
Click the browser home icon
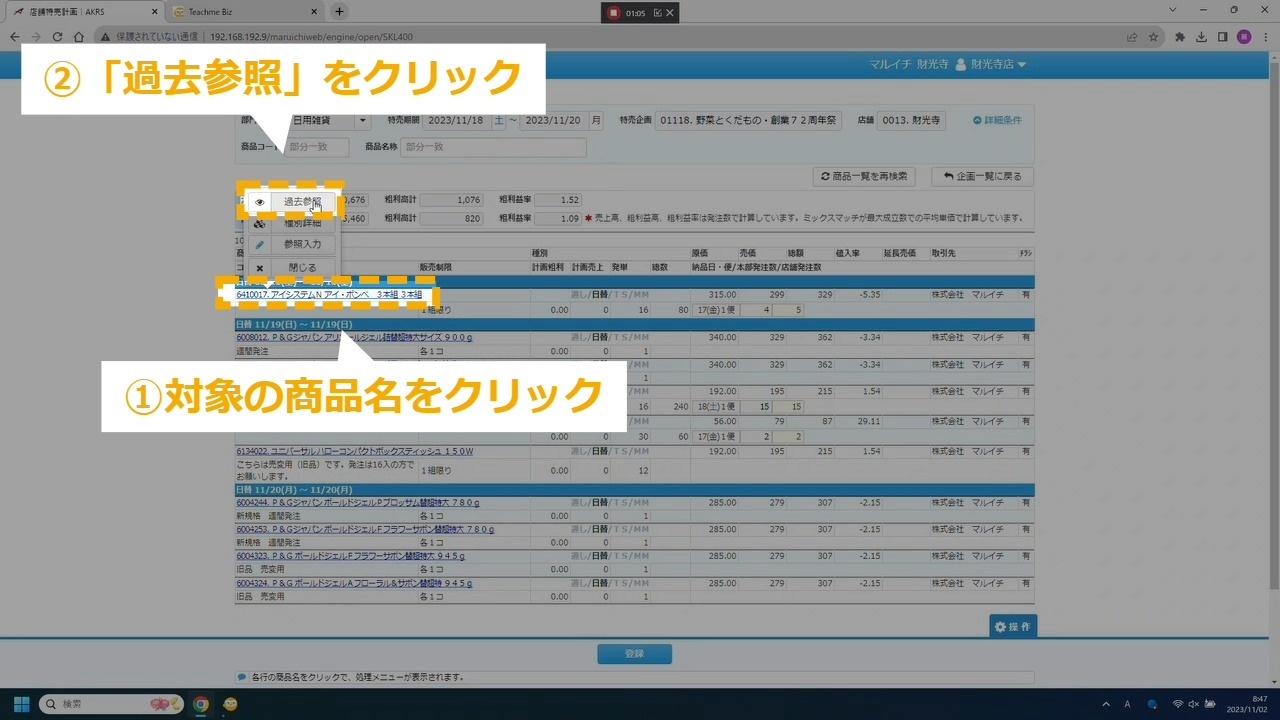(x=79, y=37)
